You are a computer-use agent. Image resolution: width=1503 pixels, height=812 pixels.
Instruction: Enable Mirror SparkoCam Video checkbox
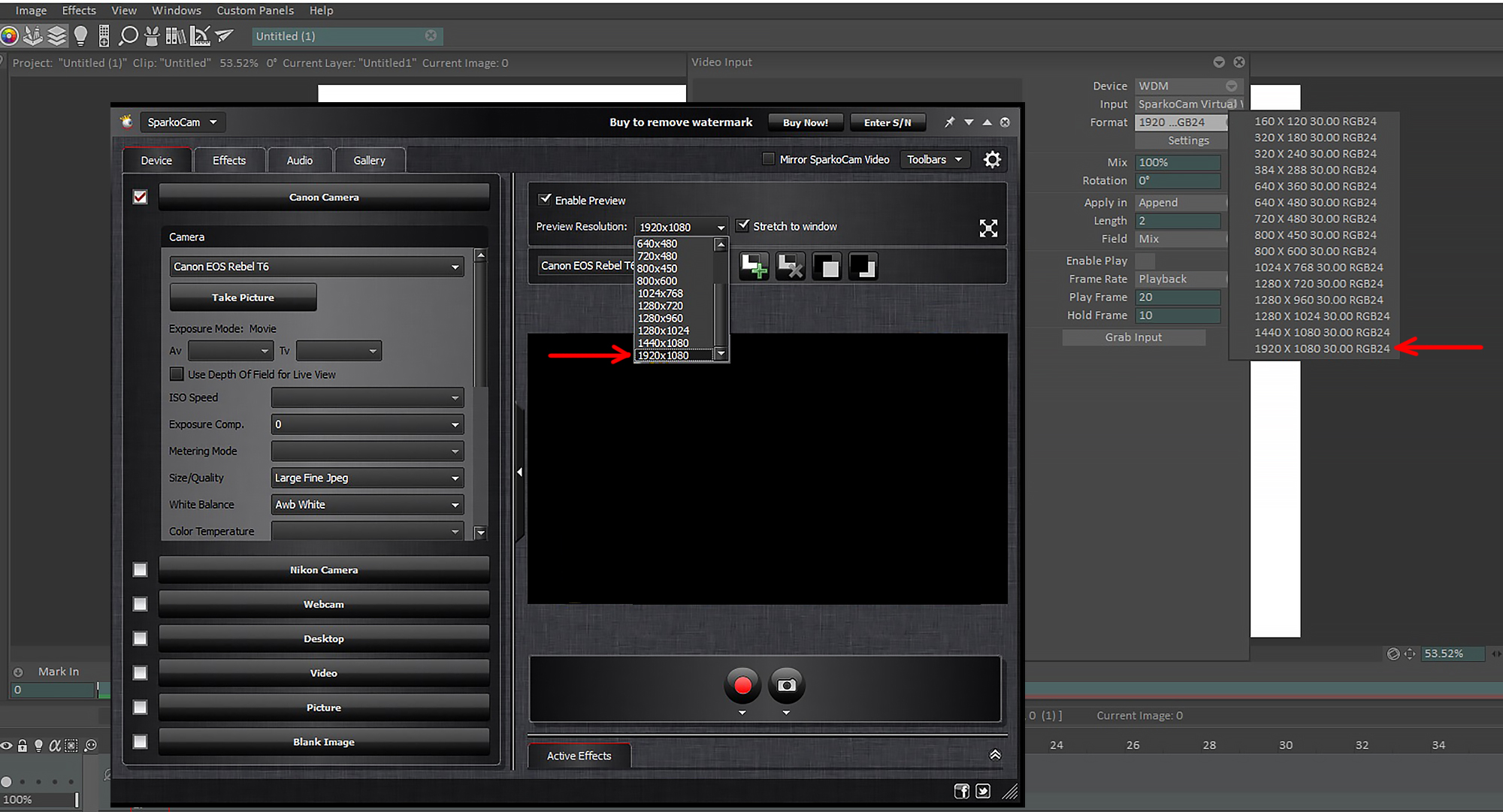pyautogui.click(x=768, y=159)
